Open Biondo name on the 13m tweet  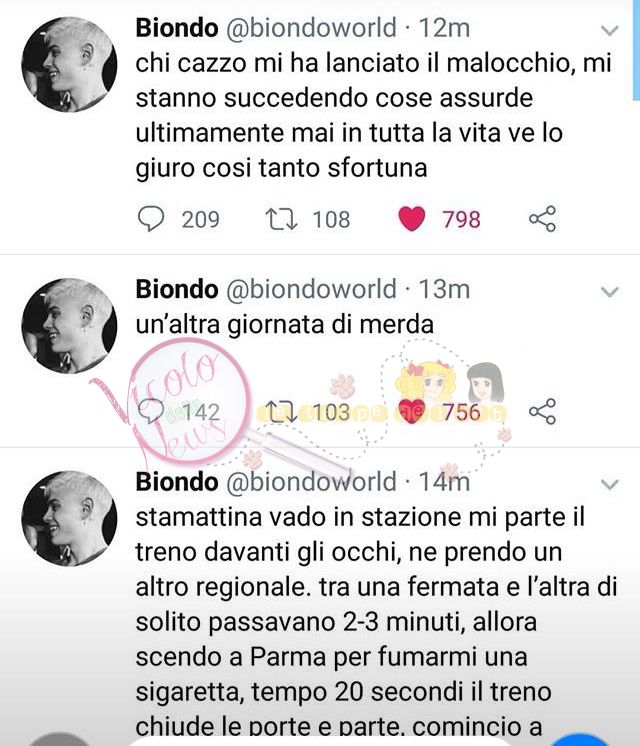click(177, 289)
